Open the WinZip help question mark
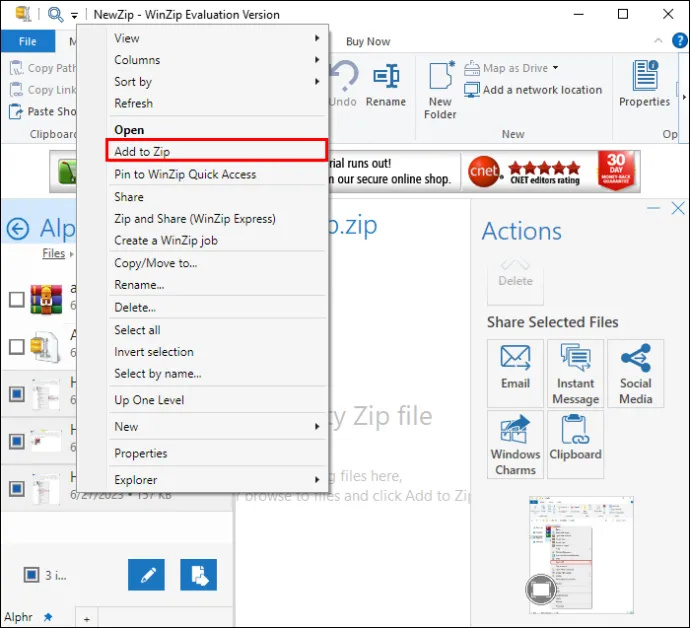The image size is (690, 628). [x=680, y=41]
